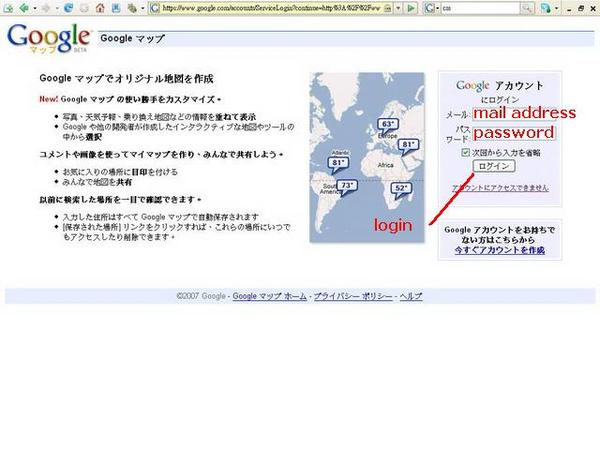Click the magnifier search button
This screenshot has width=600, height=450.
tap(527, 8)
